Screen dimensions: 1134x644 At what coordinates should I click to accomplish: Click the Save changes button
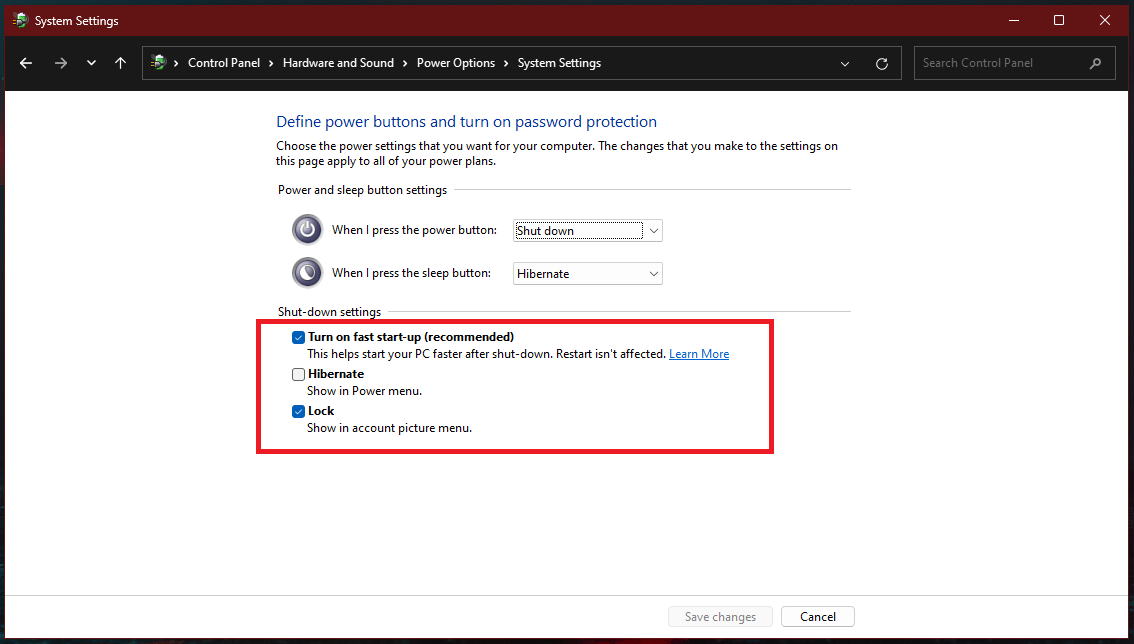(720, 617)
